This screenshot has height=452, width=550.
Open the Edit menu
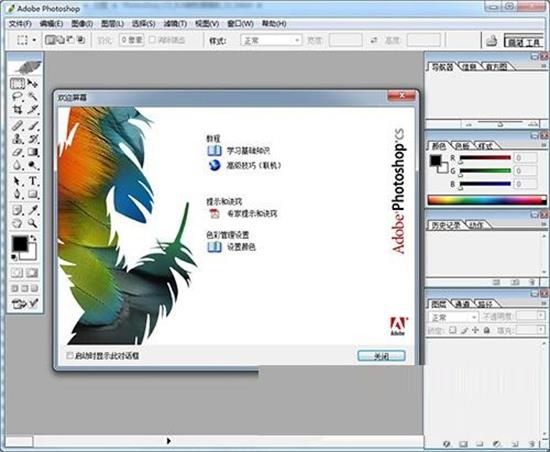point(51,24)
